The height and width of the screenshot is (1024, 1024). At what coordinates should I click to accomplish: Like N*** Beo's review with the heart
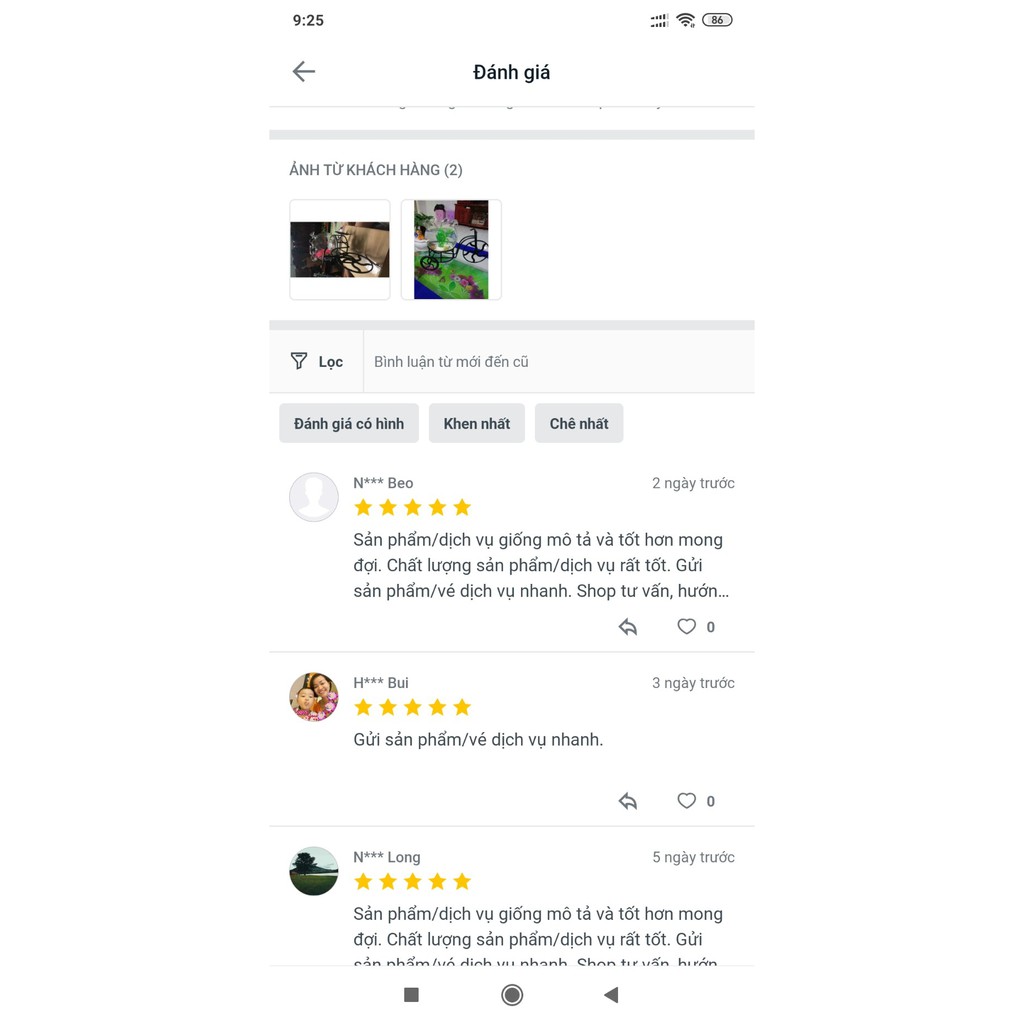tap(686, 627)
